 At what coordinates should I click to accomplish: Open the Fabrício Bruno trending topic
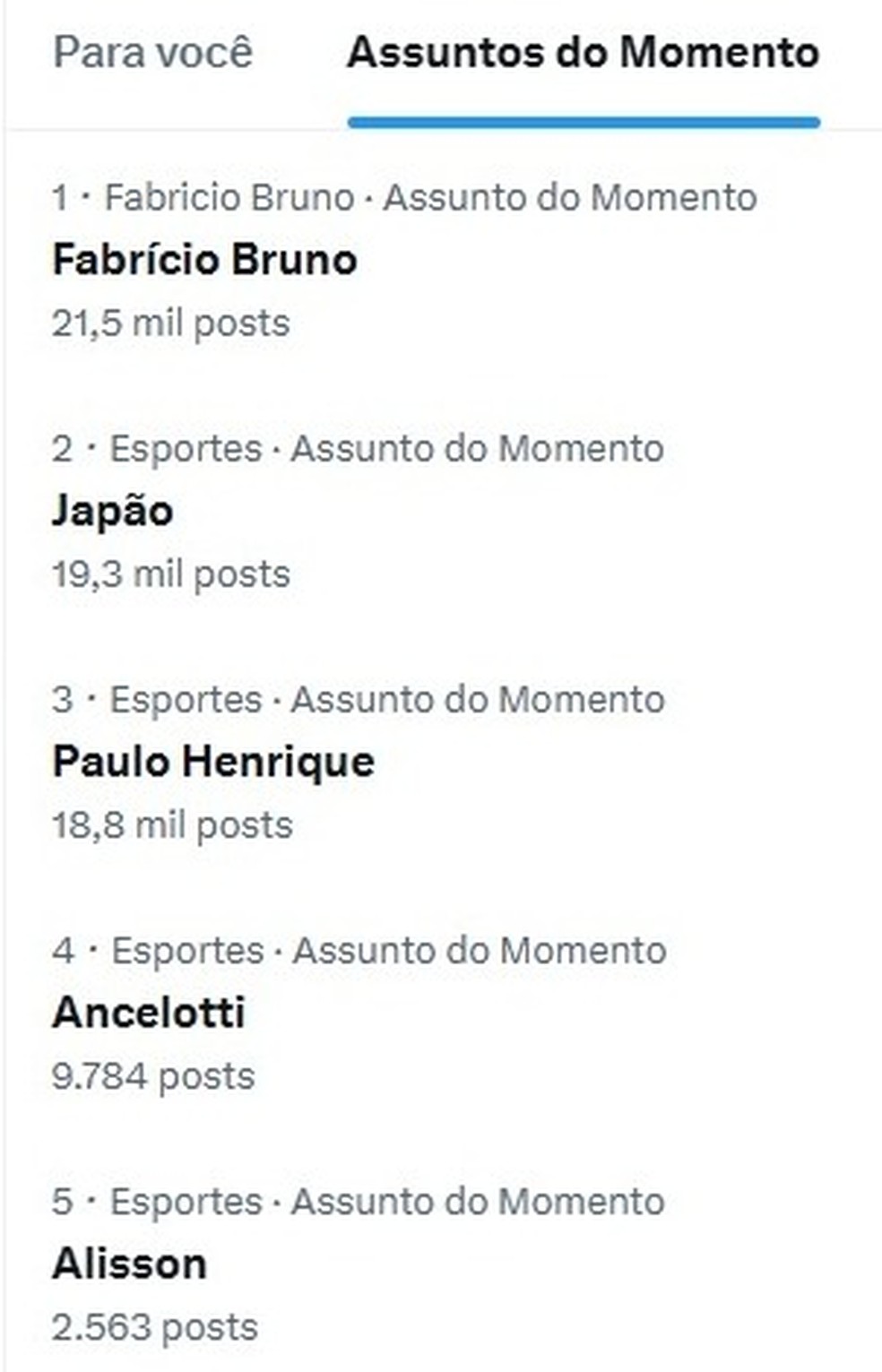(204, 260)
